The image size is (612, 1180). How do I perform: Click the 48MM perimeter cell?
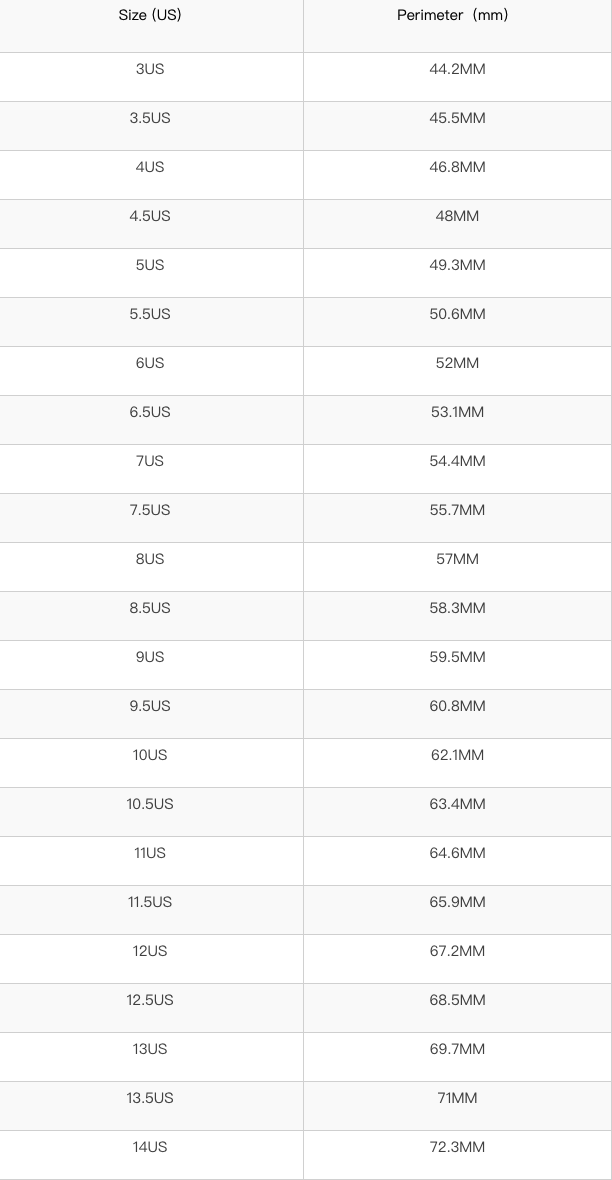point(457,216)
